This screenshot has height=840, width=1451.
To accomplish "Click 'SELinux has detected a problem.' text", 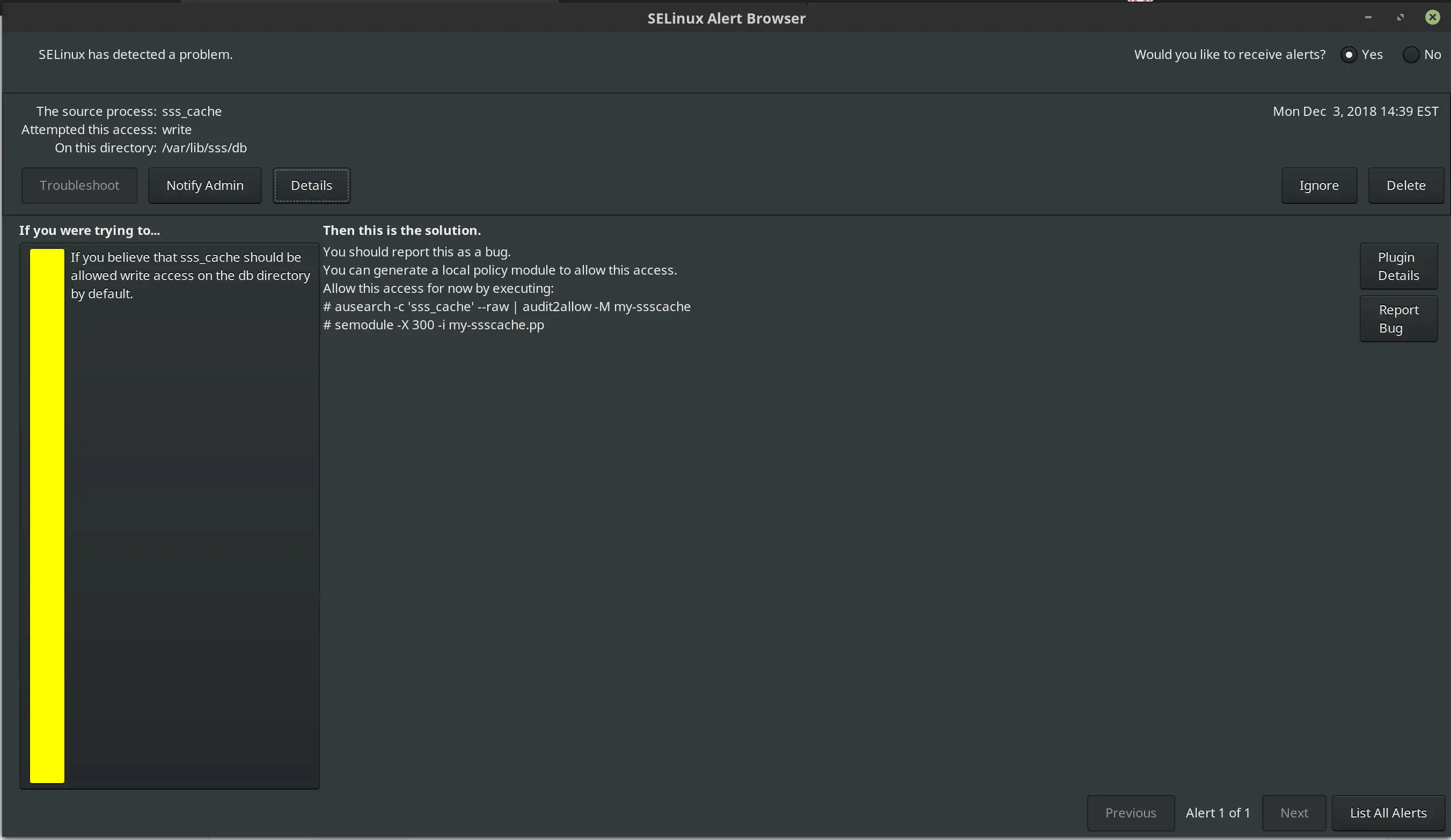I will 135,55.
